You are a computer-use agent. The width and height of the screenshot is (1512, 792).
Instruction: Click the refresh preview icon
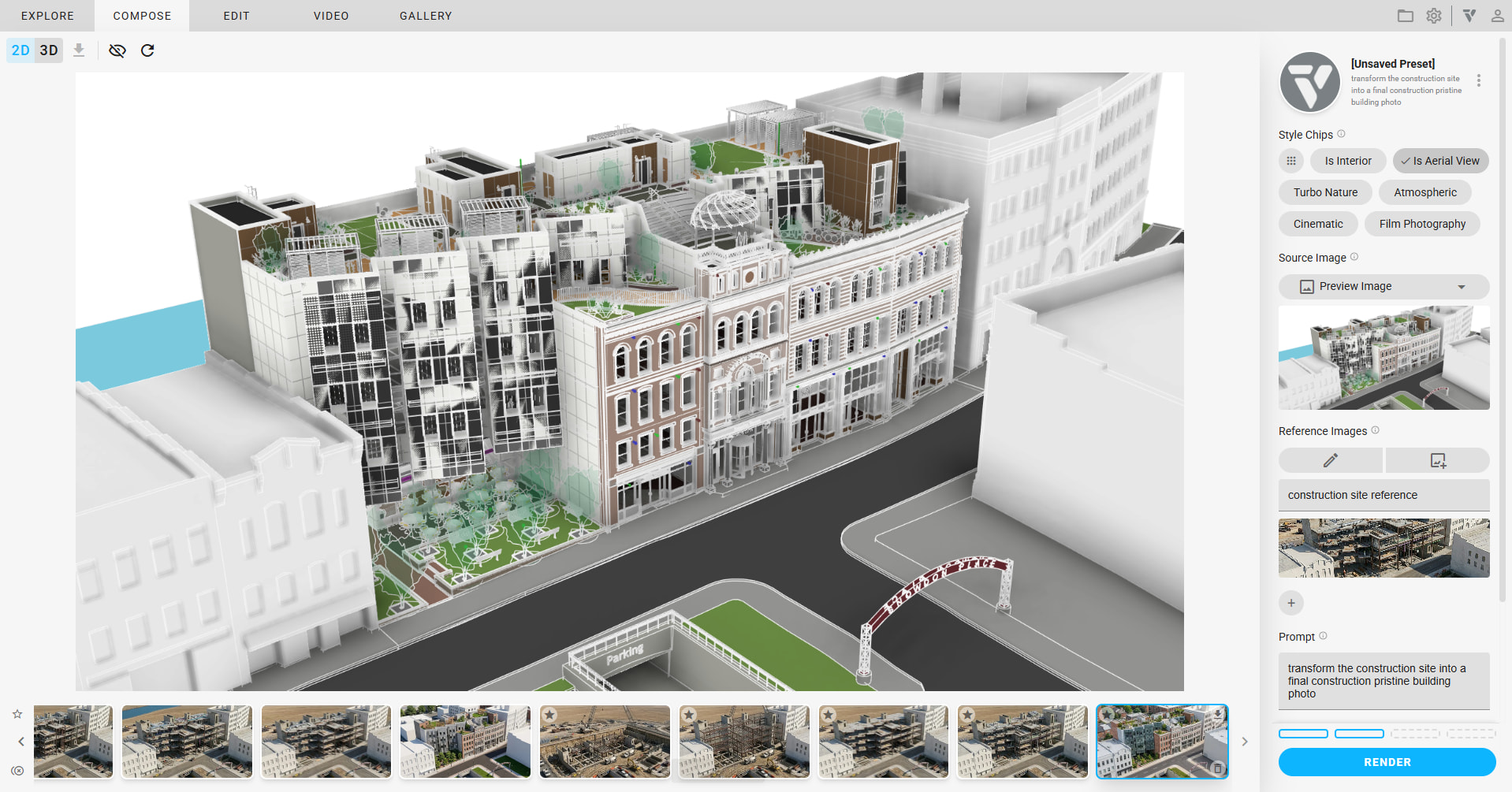click(x=147, y=50)
